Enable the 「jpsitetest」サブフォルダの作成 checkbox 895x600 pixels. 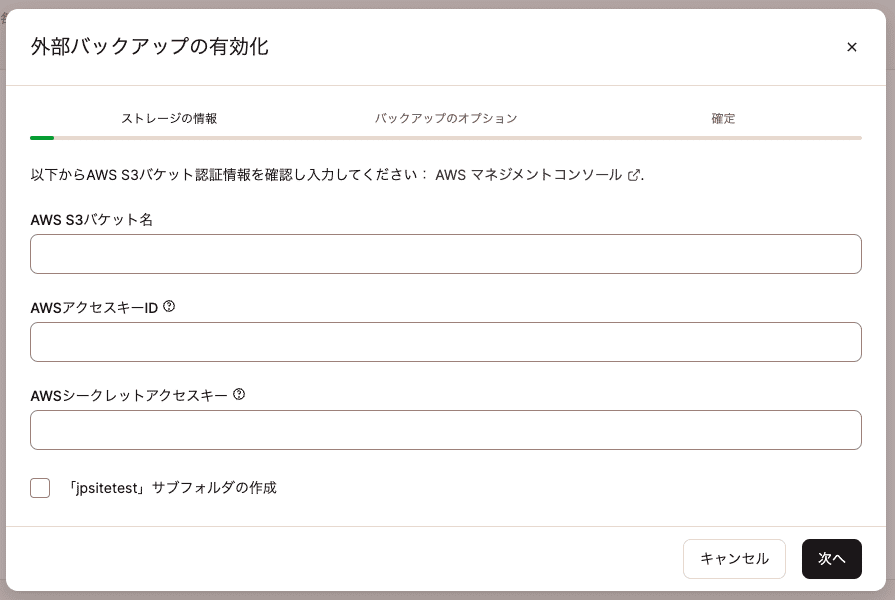[x=40, y=488]
